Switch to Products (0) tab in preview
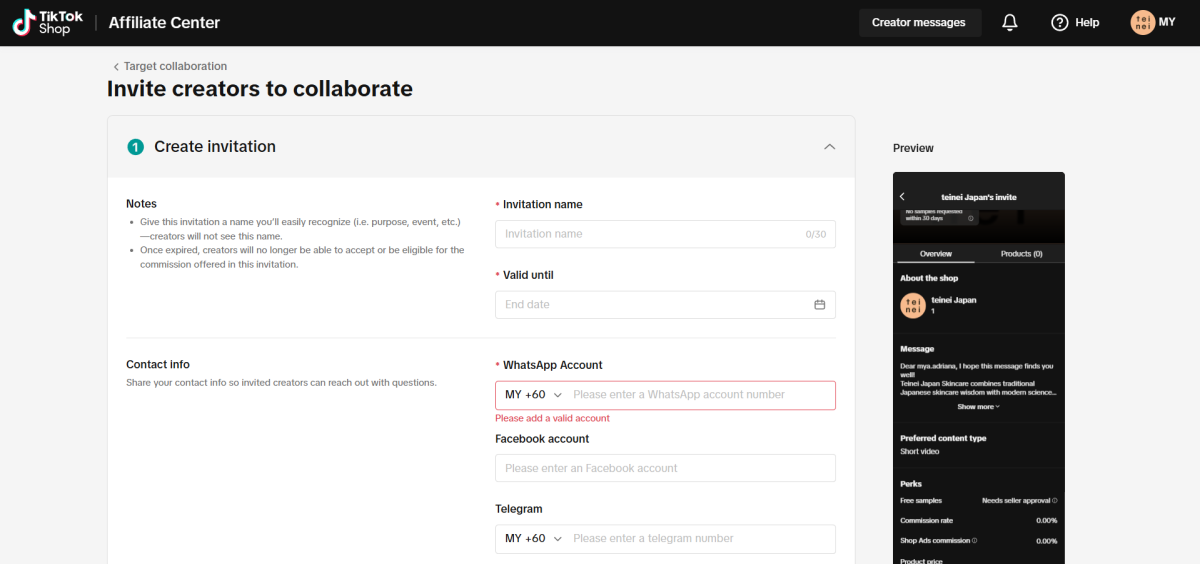The image size is (1200, 564). [x=1022, y=254]
